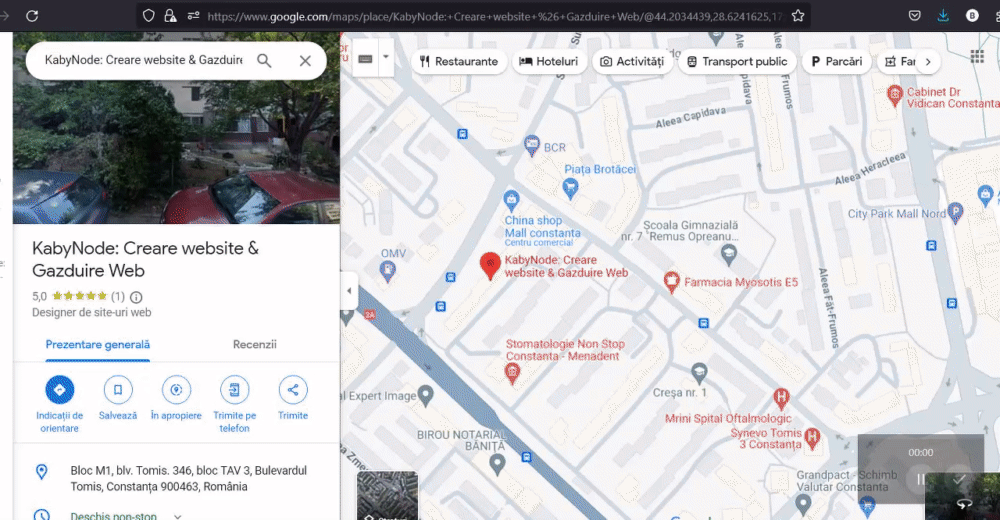Select Mrini Spital Oftalmologic marker
Image resolution: width=1000 pixels, height=520 pixels.
point(781,398)
